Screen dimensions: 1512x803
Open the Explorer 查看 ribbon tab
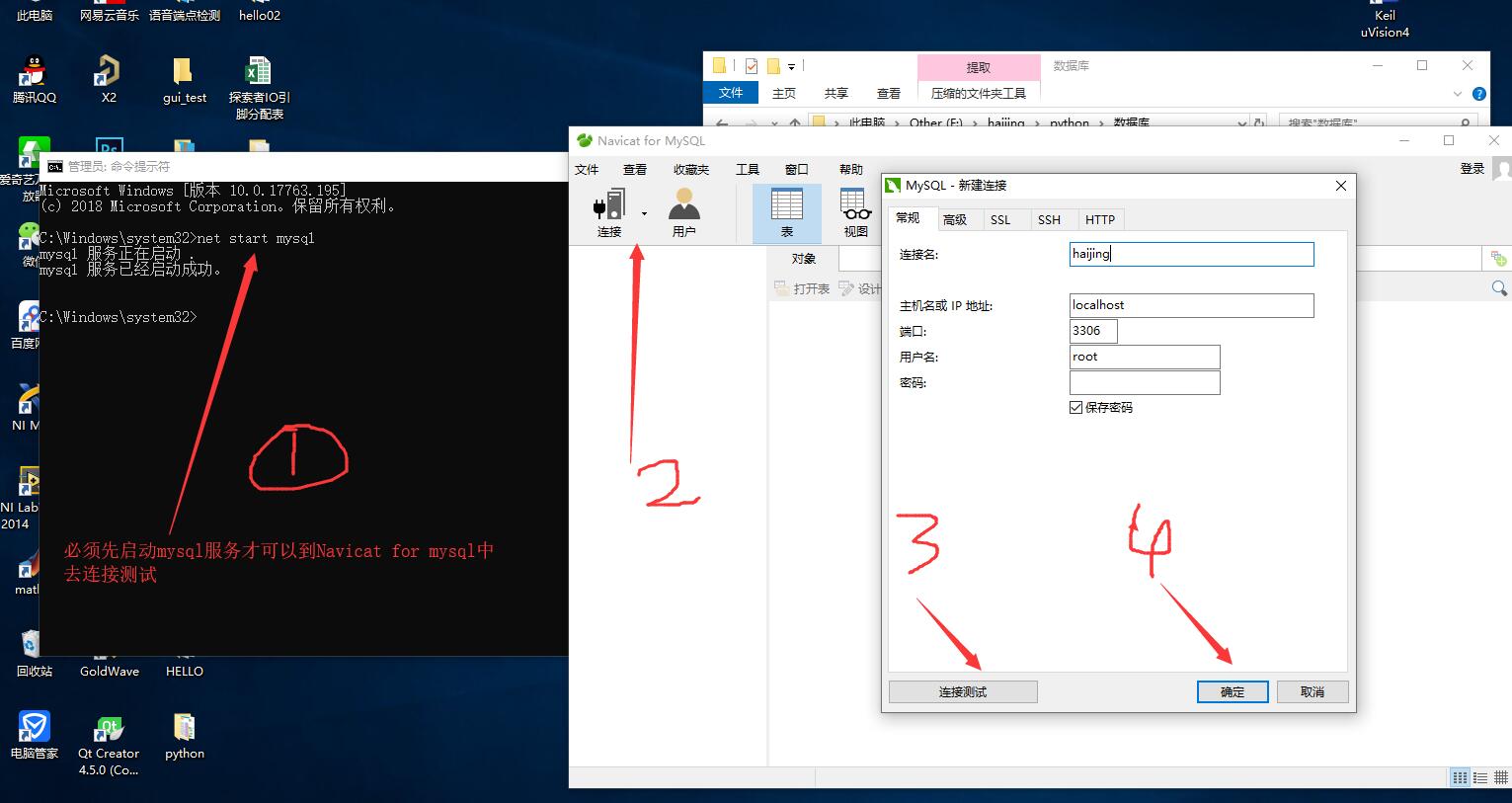(x=889, y=94)
